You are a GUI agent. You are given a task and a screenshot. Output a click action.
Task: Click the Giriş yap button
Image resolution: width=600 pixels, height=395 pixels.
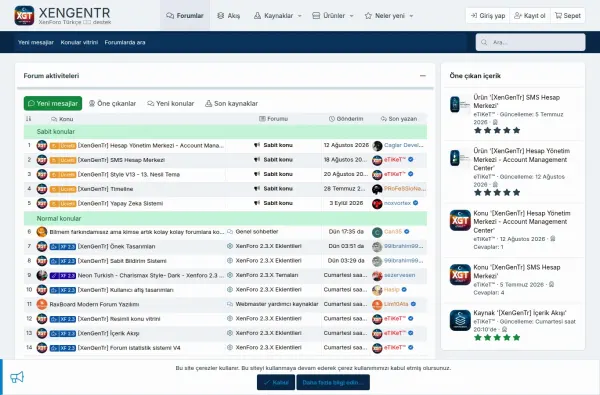click(488, 16)
